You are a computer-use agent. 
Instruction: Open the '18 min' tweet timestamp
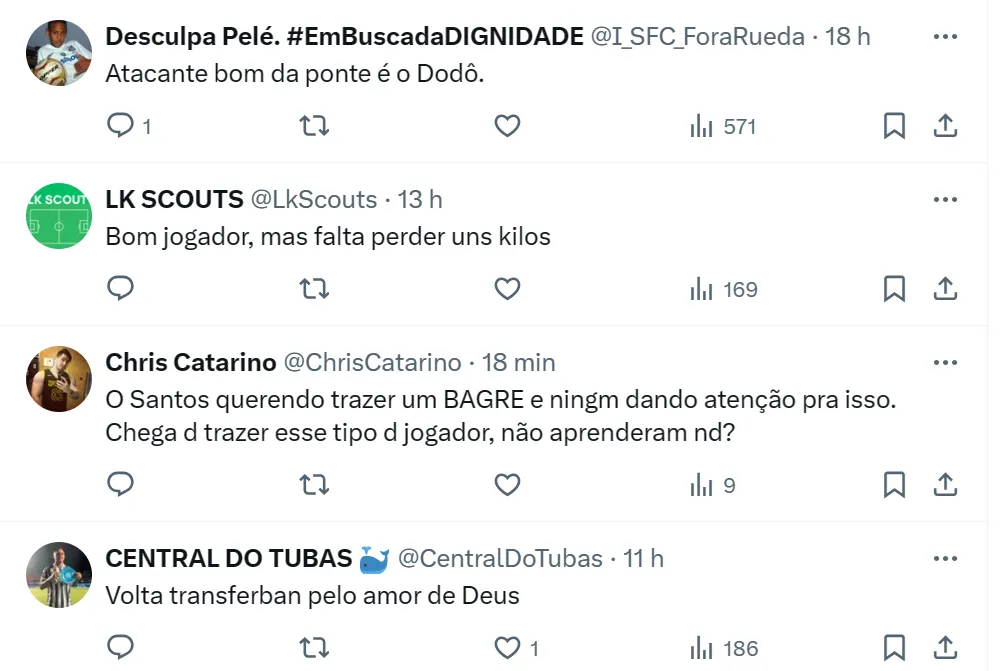tap(518, 362)
